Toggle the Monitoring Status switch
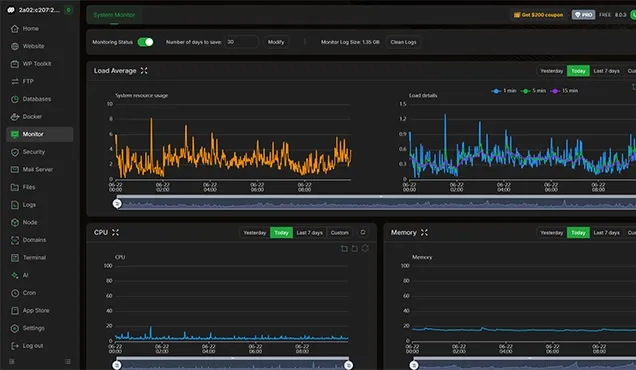636x370 pixels. (x=145, y=42)
